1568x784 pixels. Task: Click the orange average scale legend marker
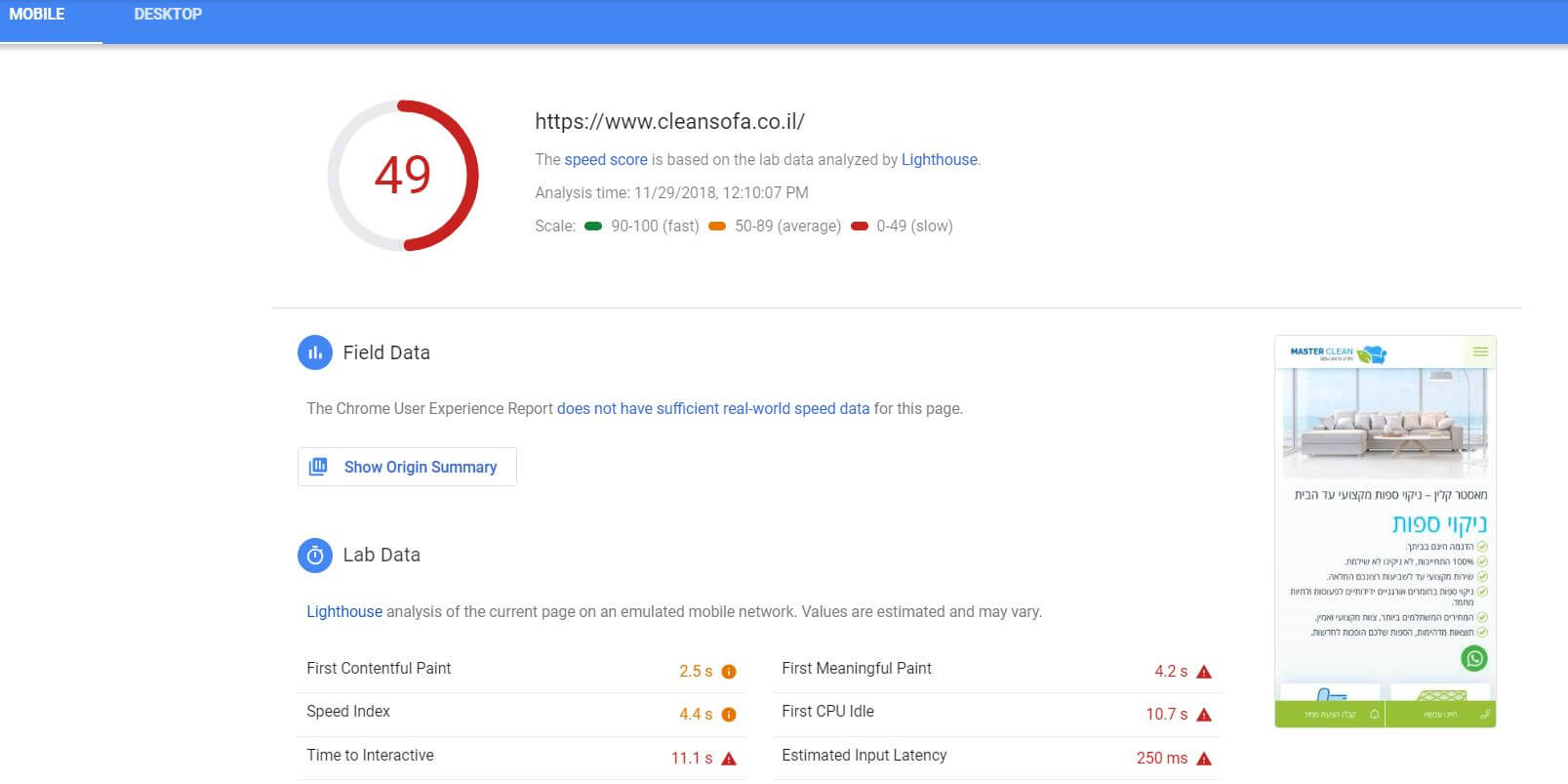pos(717,227)
